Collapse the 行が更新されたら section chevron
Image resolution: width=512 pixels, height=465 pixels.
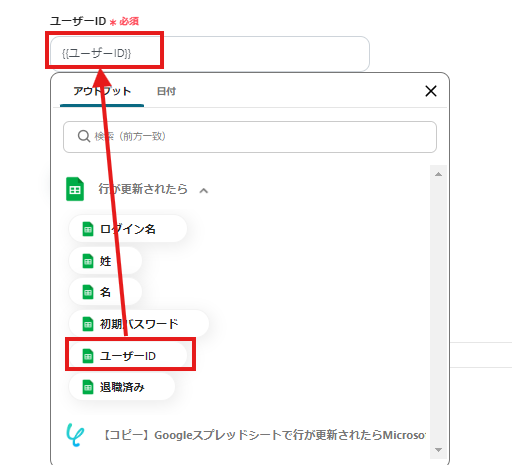pos(204,191)
